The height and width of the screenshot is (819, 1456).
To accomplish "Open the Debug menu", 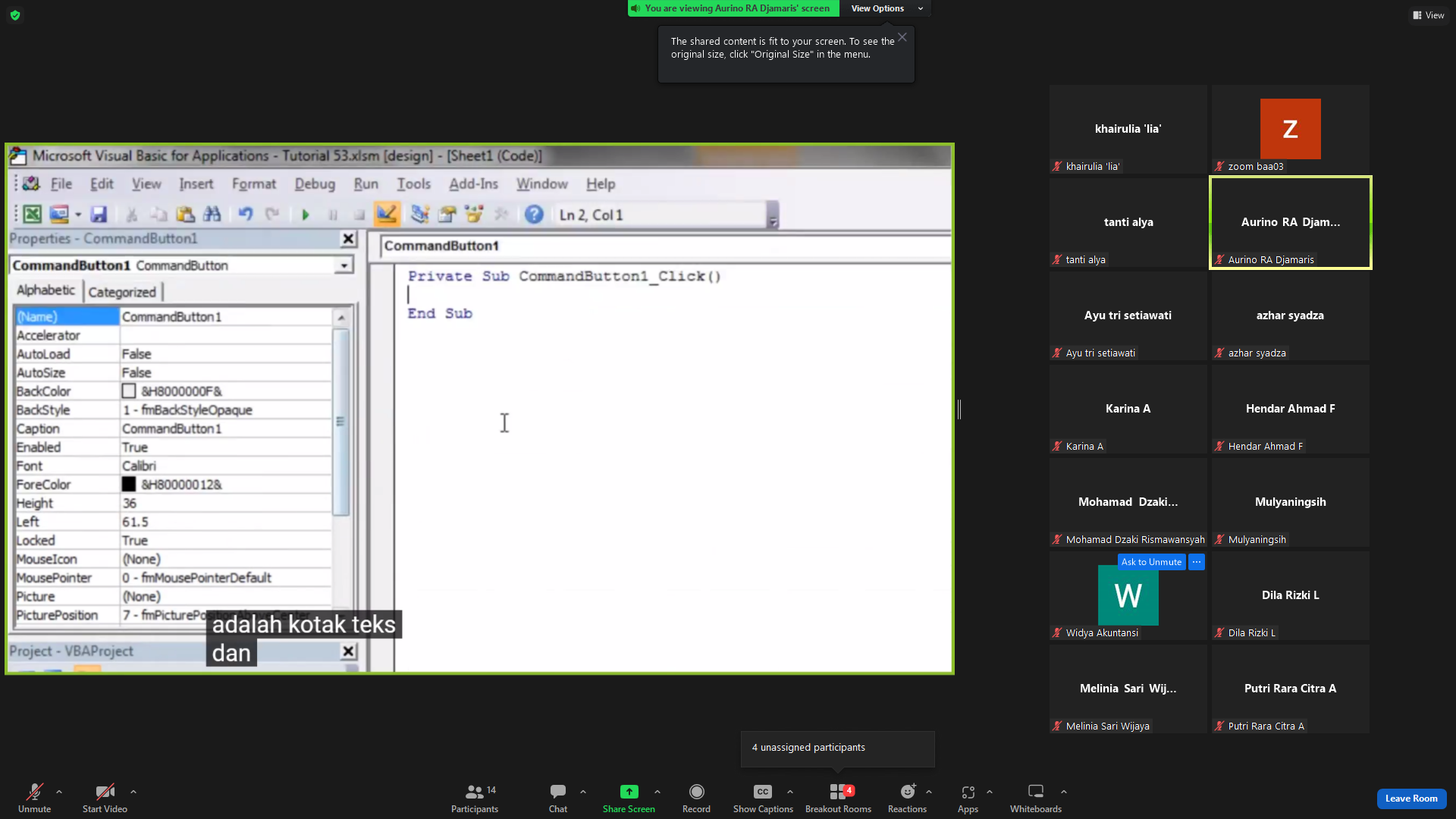I will (x=315, y=184).
